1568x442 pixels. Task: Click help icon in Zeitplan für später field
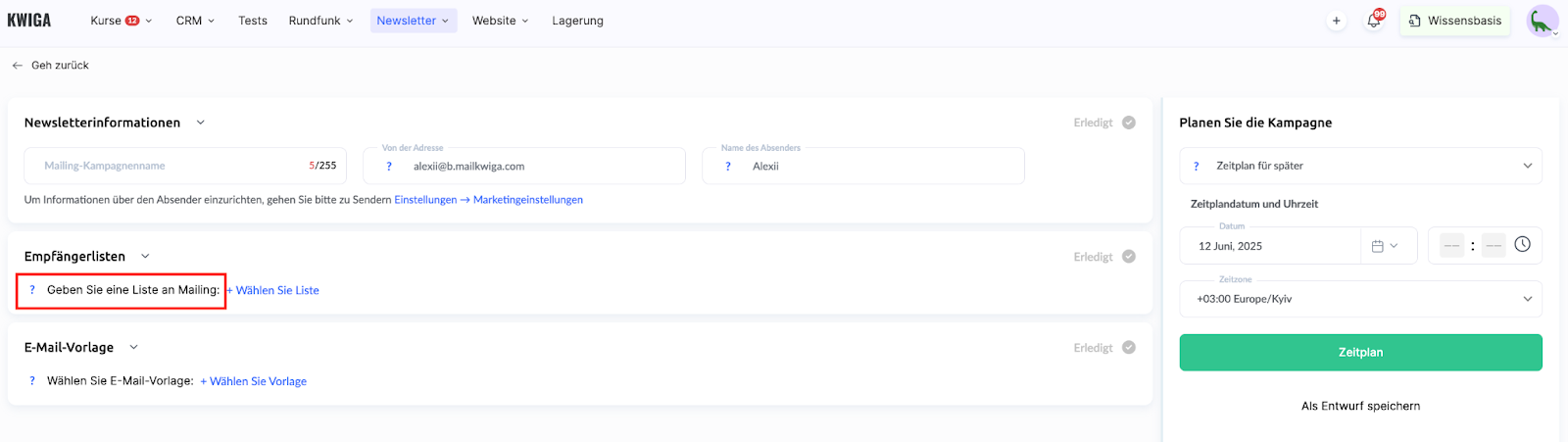pyautogui.click(x=1197, y=167)
